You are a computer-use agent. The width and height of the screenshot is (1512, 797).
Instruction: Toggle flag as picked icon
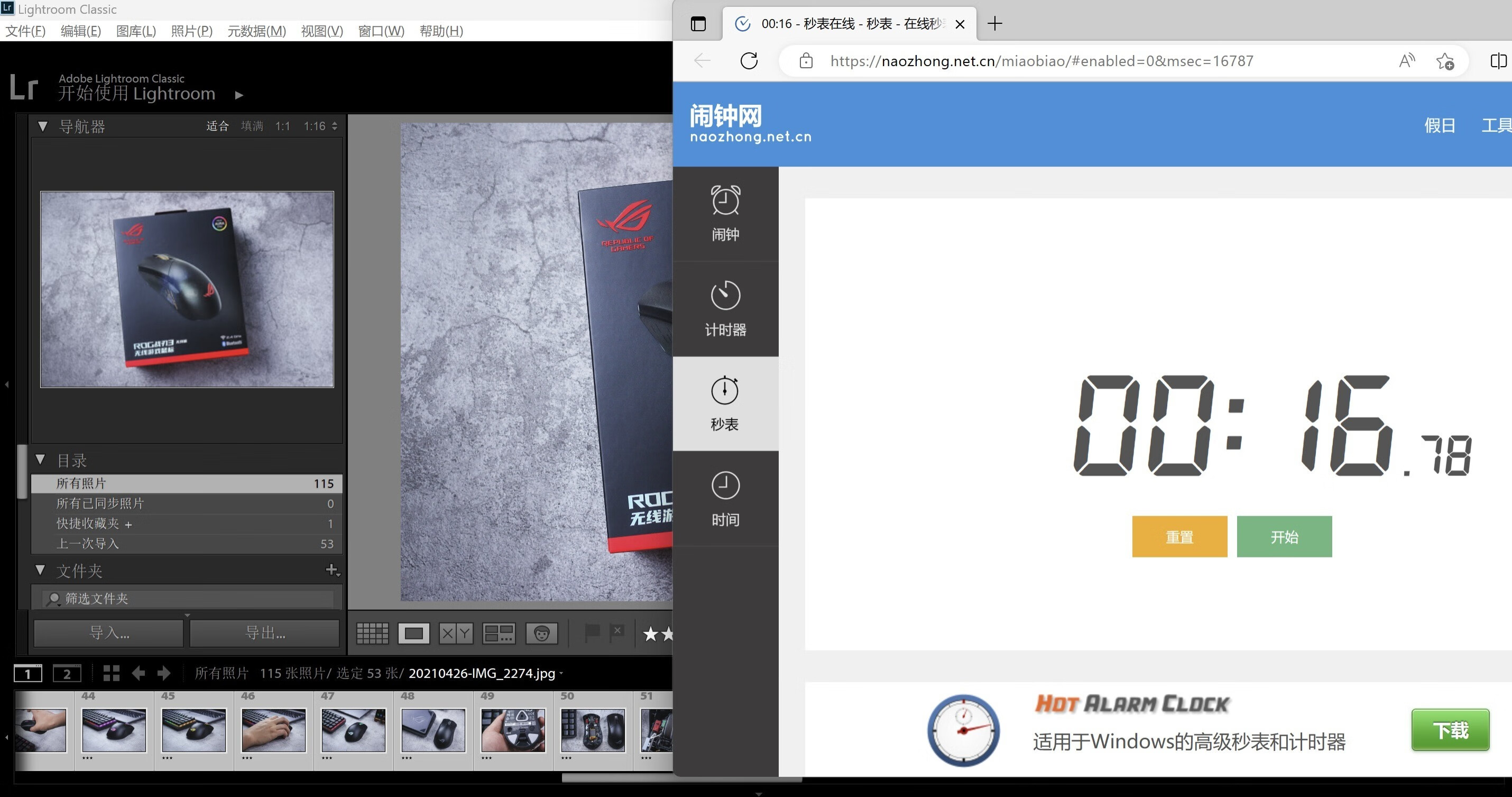coord(592,632)
